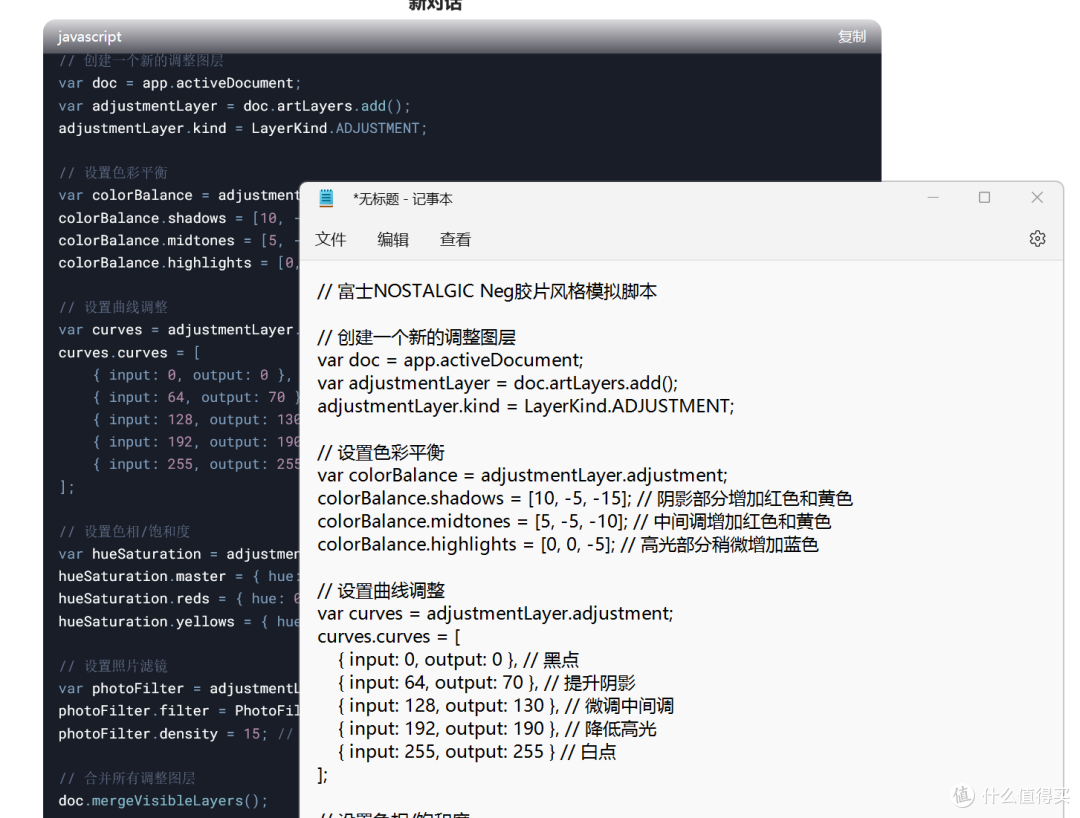This screenshot has width=1080, height=818.
Task: Click Notepad line curves.curves = [
Action: coord(389,636)
